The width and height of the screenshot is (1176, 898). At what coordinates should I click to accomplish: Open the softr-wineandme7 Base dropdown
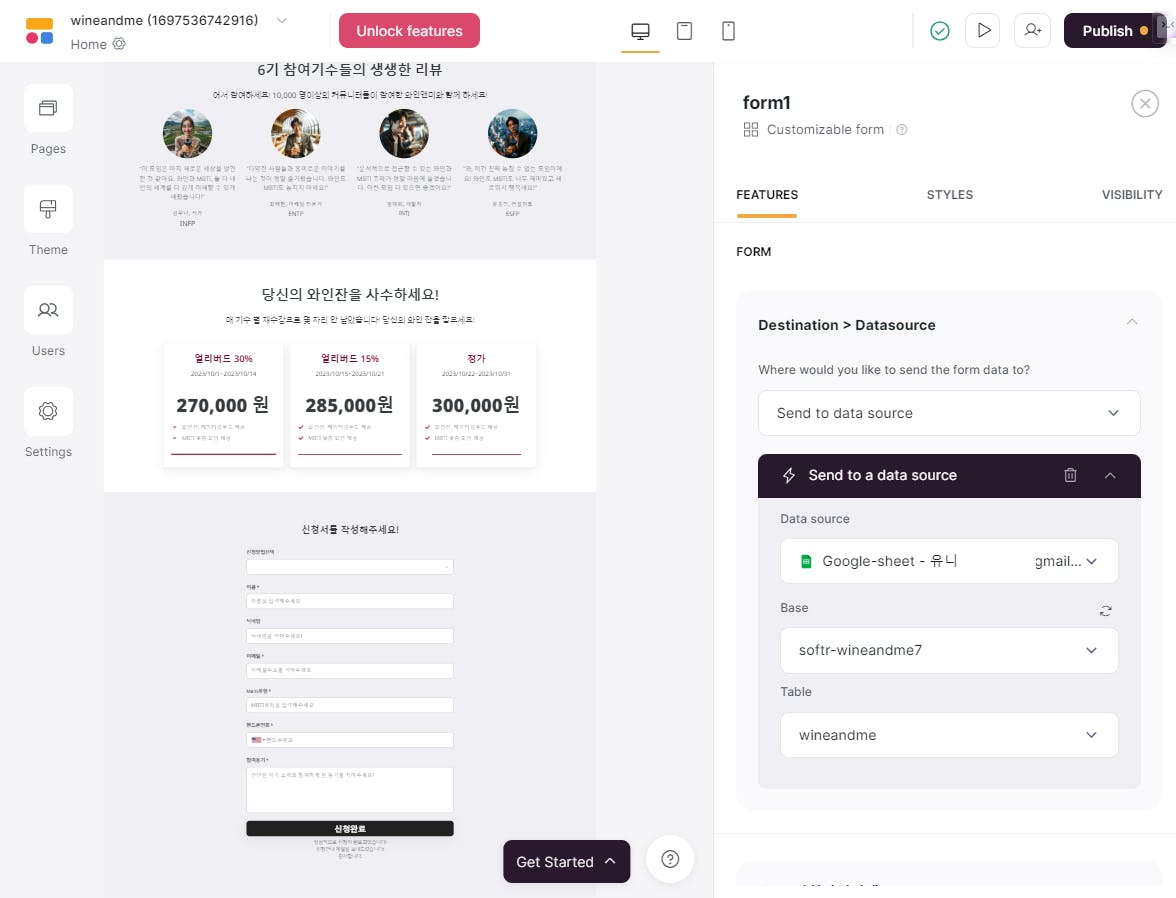click(x=949, y=650)
